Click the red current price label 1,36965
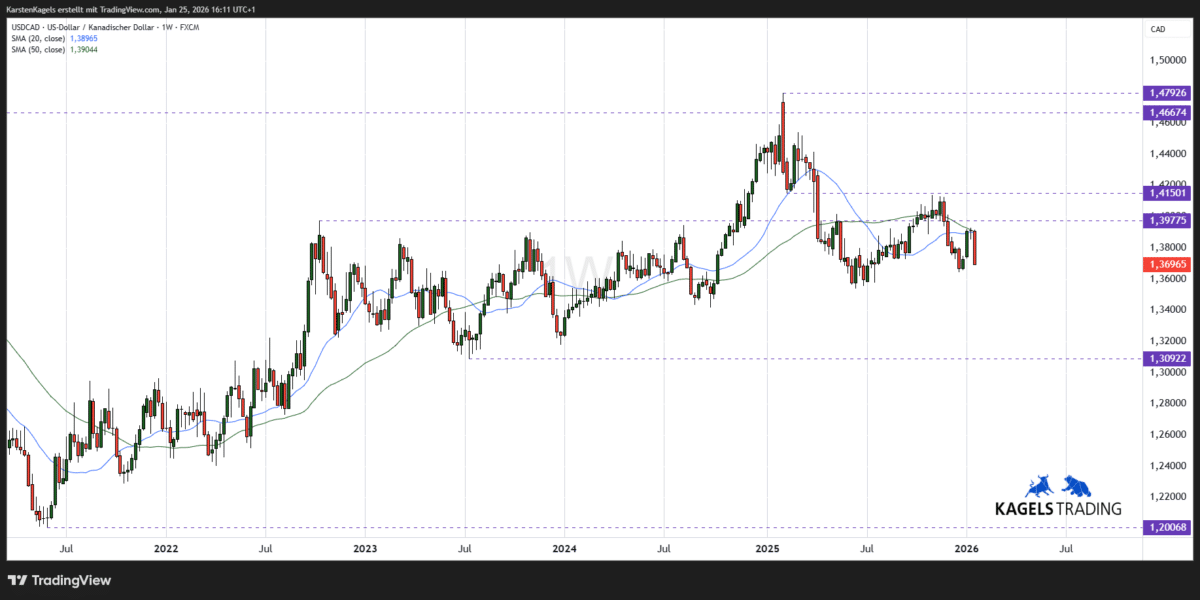The width and height of the screenshot is (1200, 600). point(1167,264)
